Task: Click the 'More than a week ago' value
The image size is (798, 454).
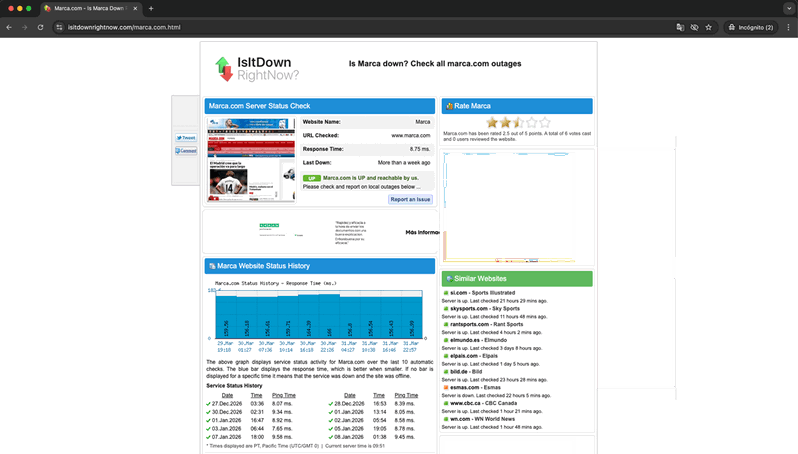Action: [x=404, y=163]
